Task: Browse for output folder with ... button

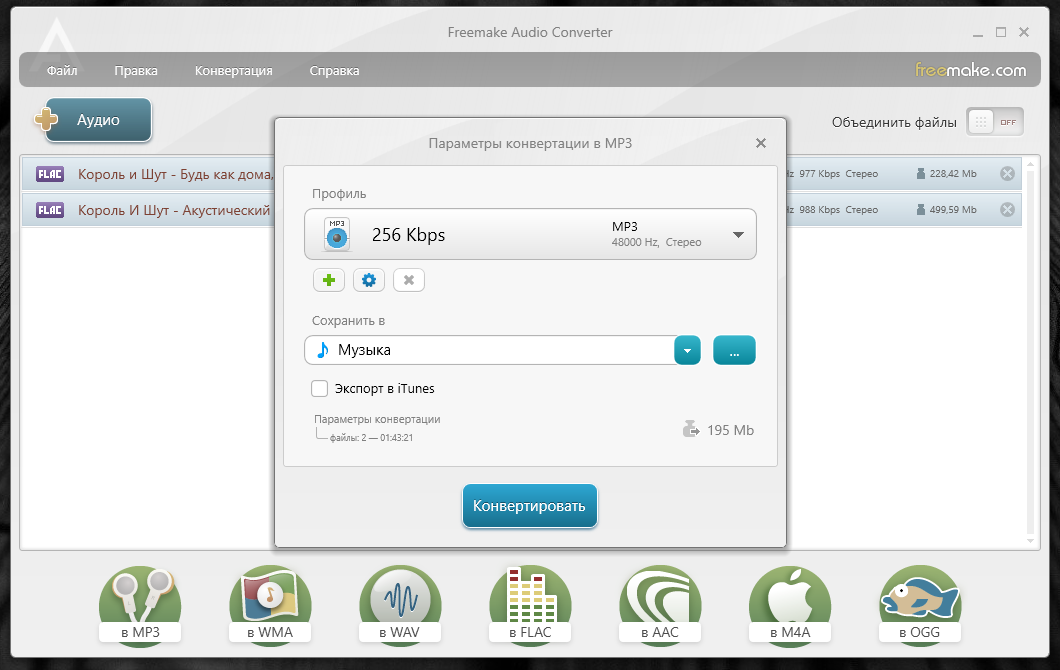Action: point(734,350)
